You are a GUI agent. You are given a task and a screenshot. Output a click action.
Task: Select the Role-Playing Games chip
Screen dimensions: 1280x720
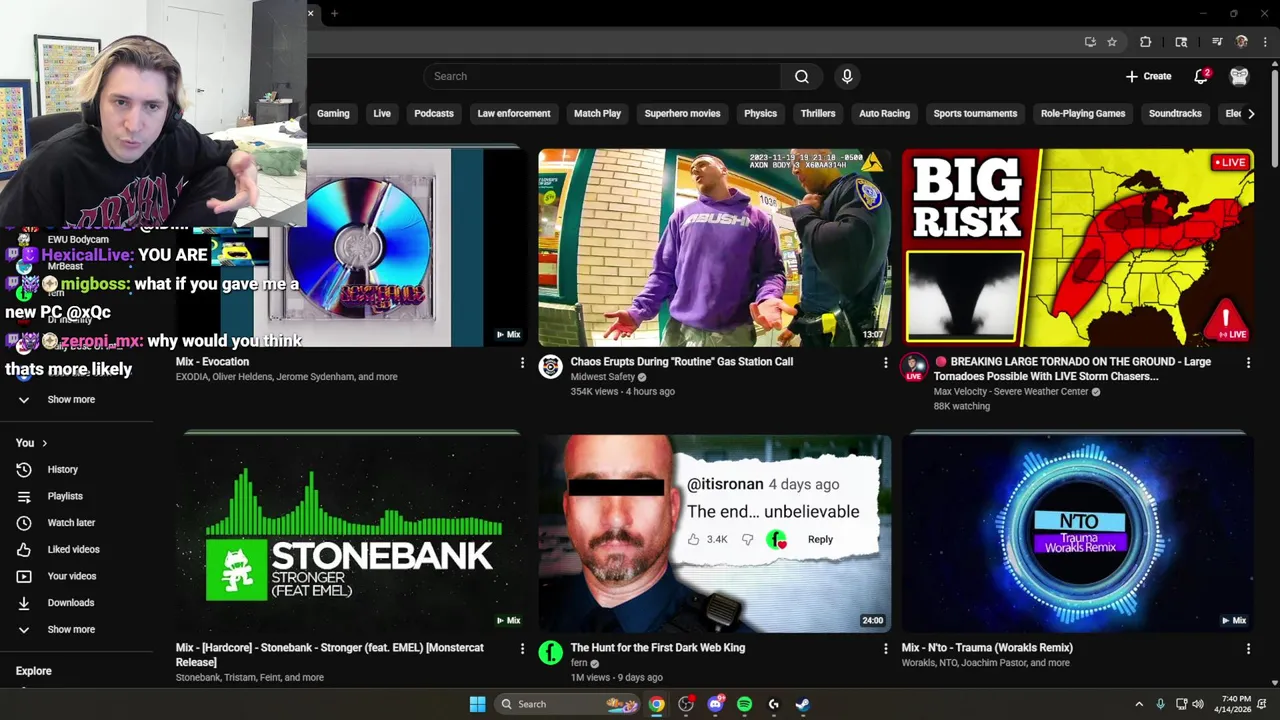pyautogui.click(x=1083, y=113)
